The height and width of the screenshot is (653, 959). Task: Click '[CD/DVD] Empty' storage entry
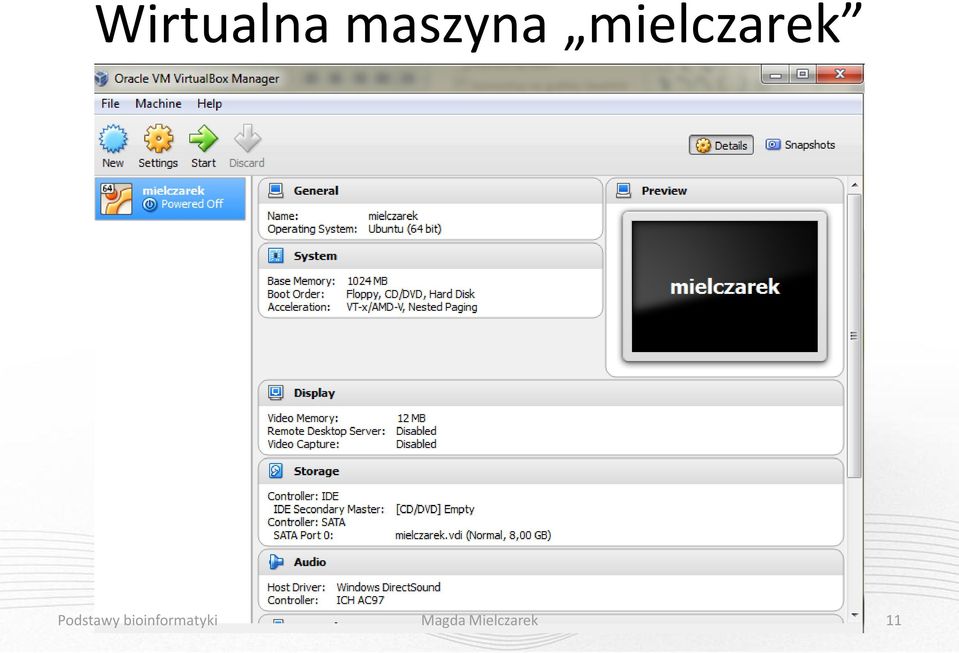tap(435, 509)
